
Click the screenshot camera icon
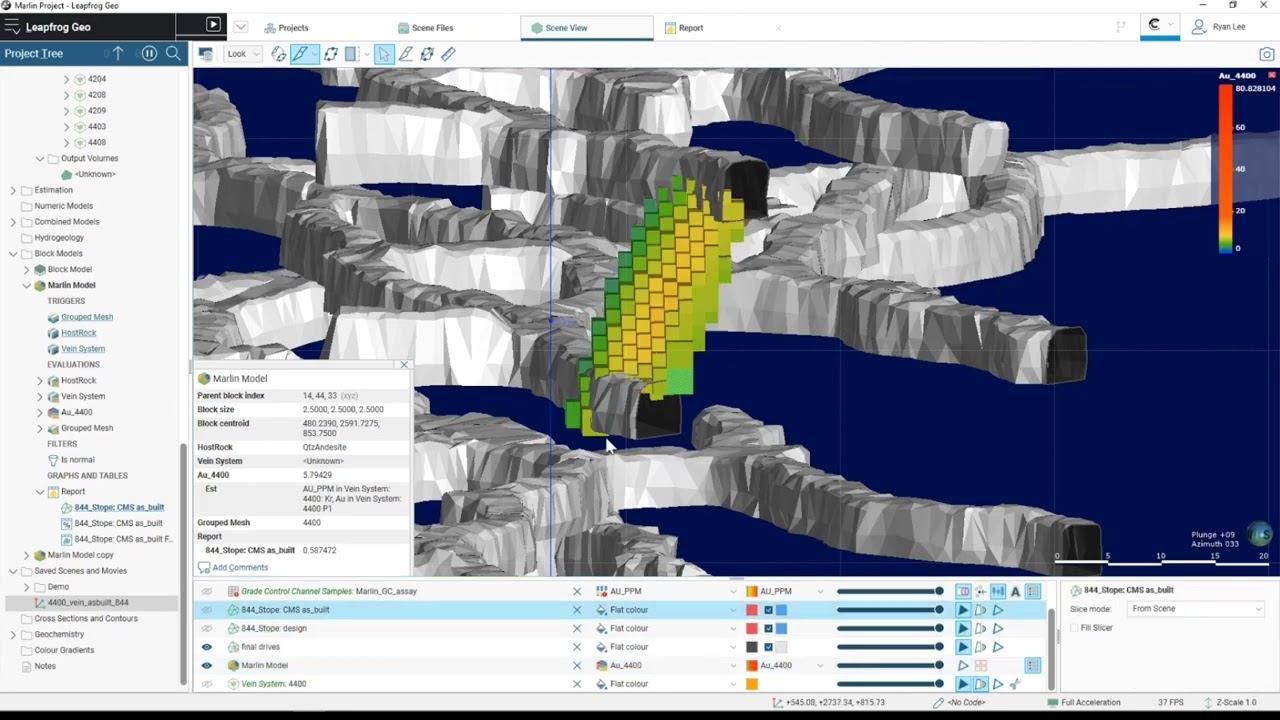[x=1267, y=54]
